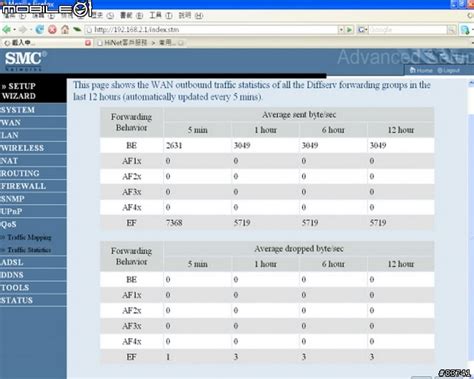Switch to the HiNet tab

click(x=140, y=43)
